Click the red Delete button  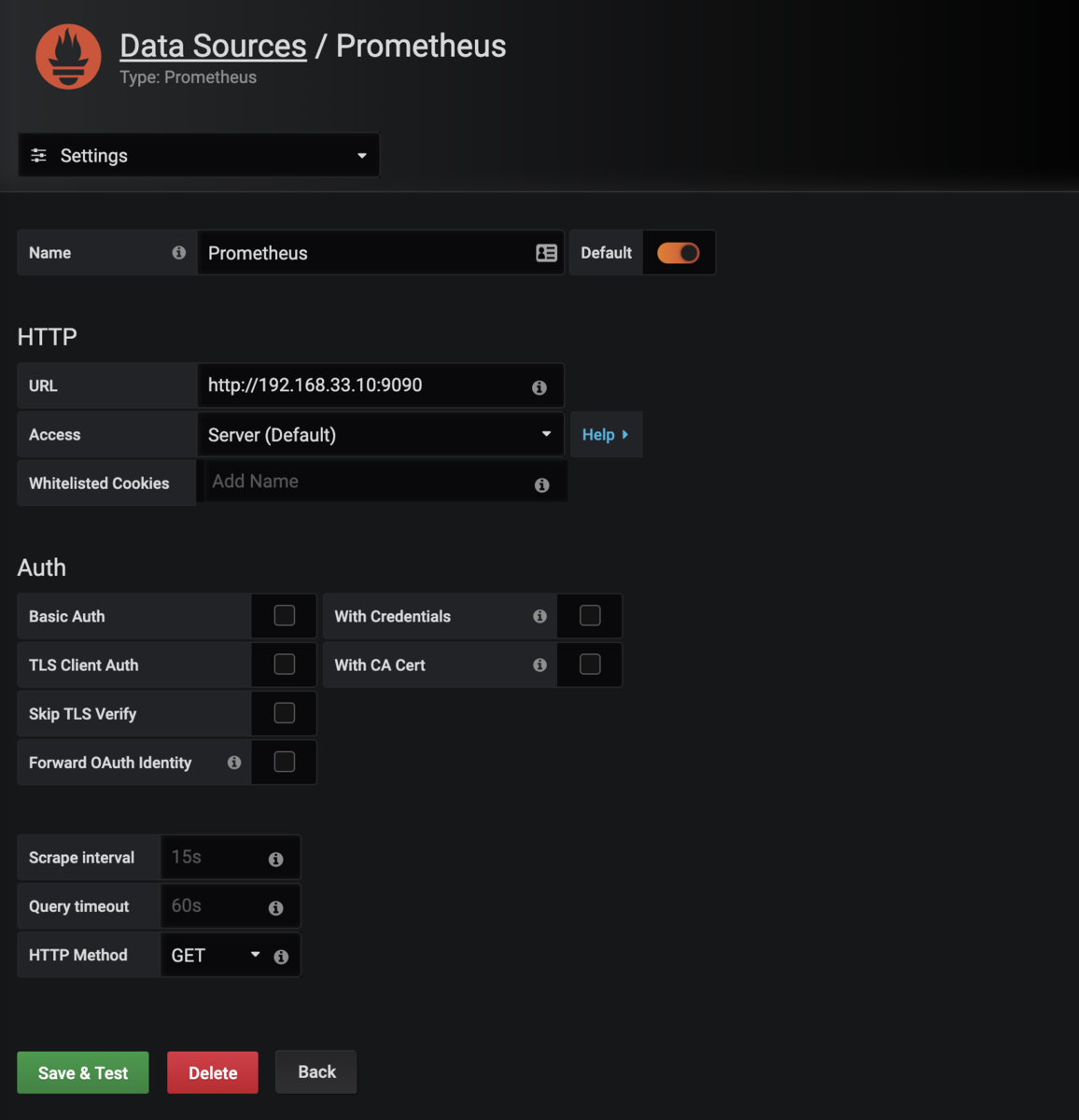[x=213, y=1072]
